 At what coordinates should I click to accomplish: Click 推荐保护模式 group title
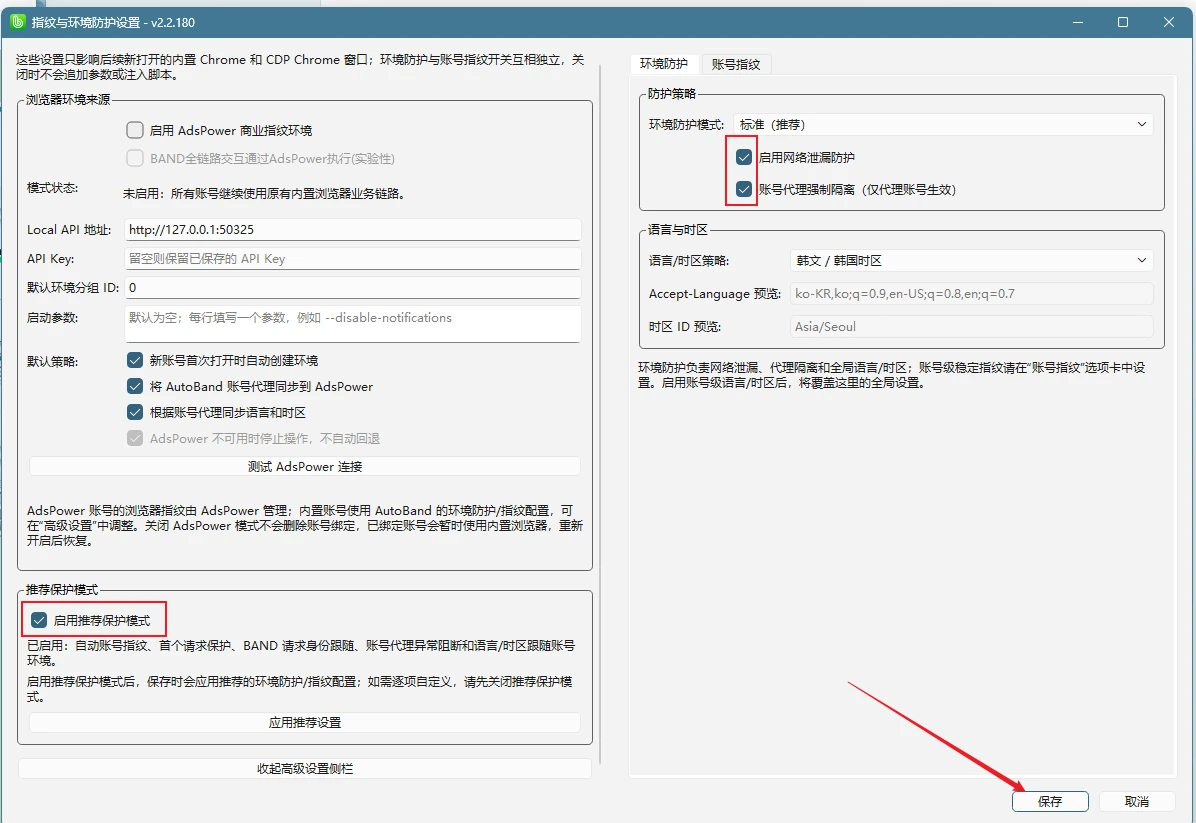click(62, 590)
